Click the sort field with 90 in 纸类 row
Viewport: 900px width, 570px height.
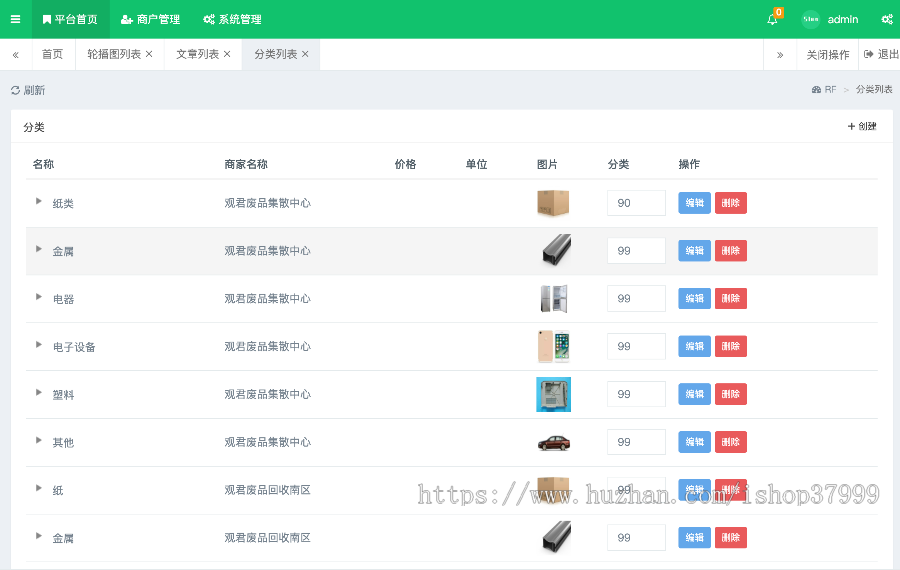tap(636, 203)
